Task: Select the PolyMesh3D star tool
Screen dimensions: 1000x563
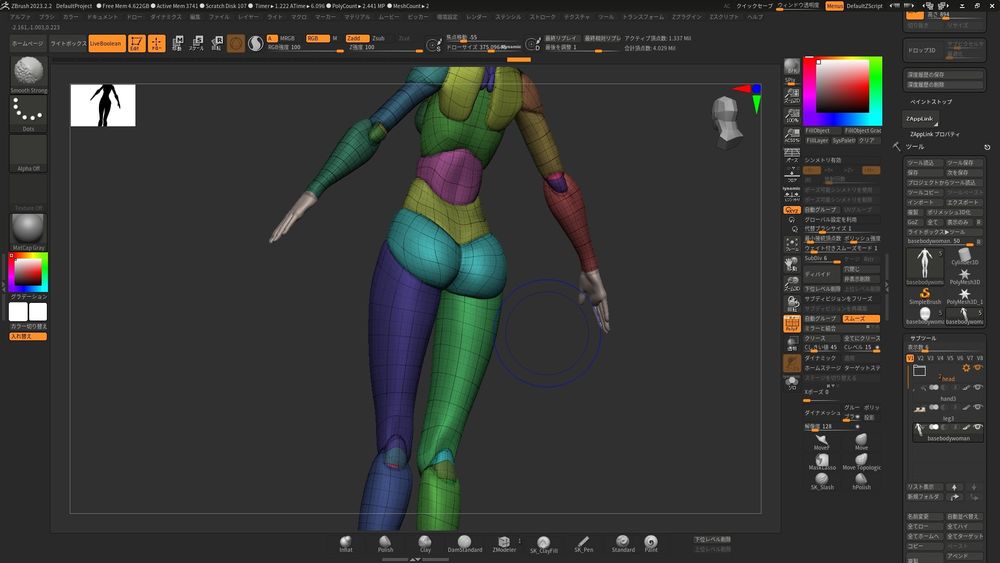Action: click(x=964, y=277)
